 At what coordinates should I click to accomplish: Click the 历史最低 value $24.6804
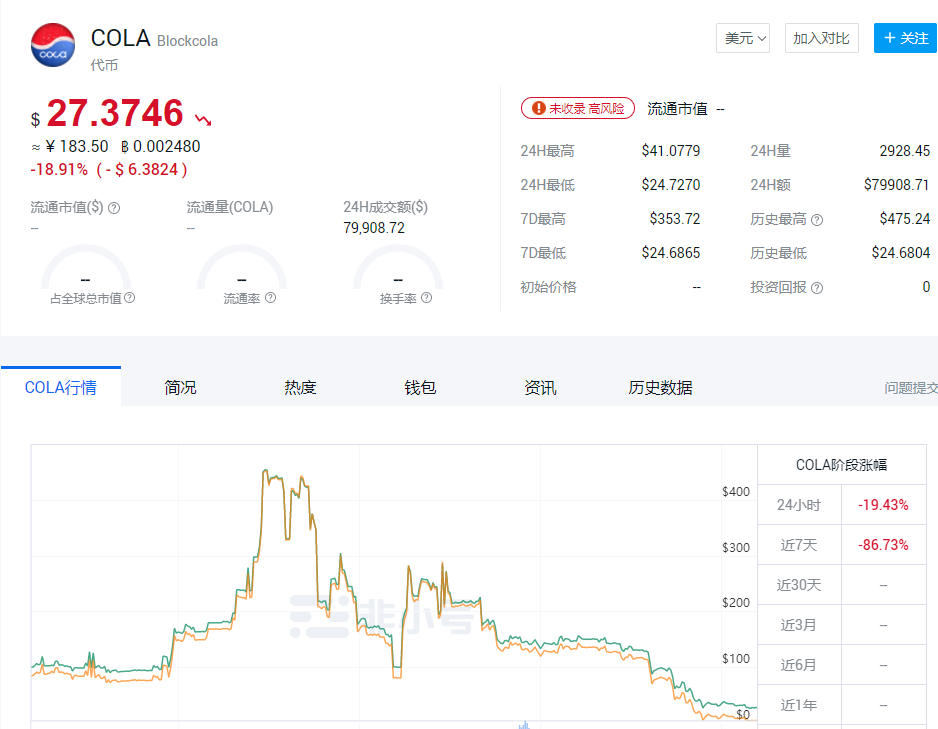[x=900, y=253]
